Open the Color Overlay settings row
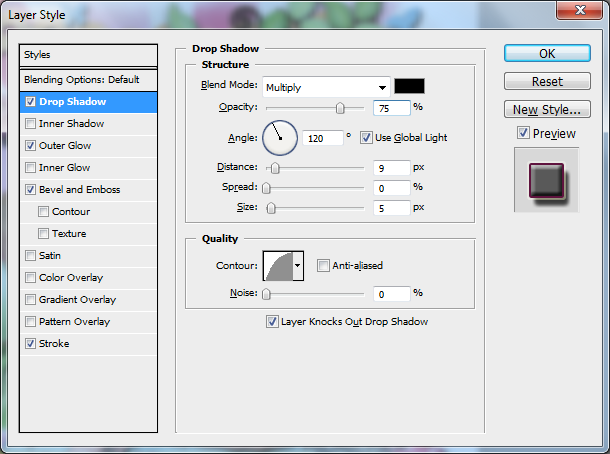The image size is (610, 454). (88, 278)
